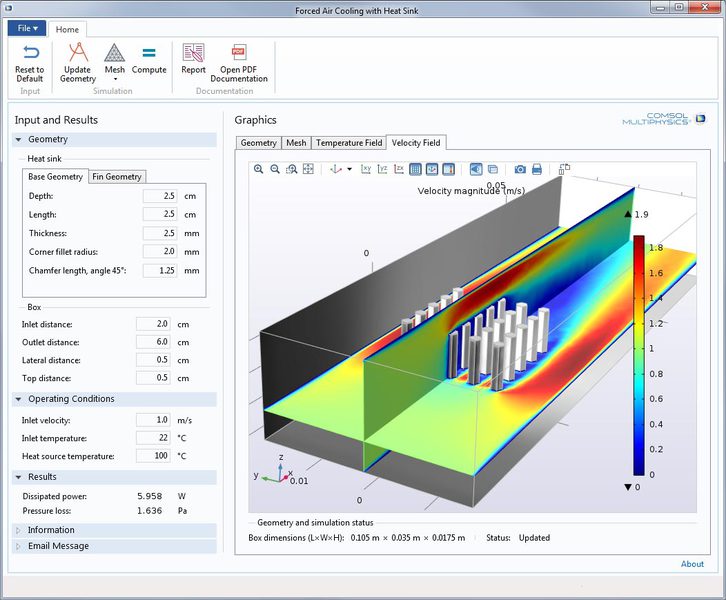The height and width of the screenshot is (600, 726).
Task: Switch to the Temperature Field tab
Action: pos(348,143)
